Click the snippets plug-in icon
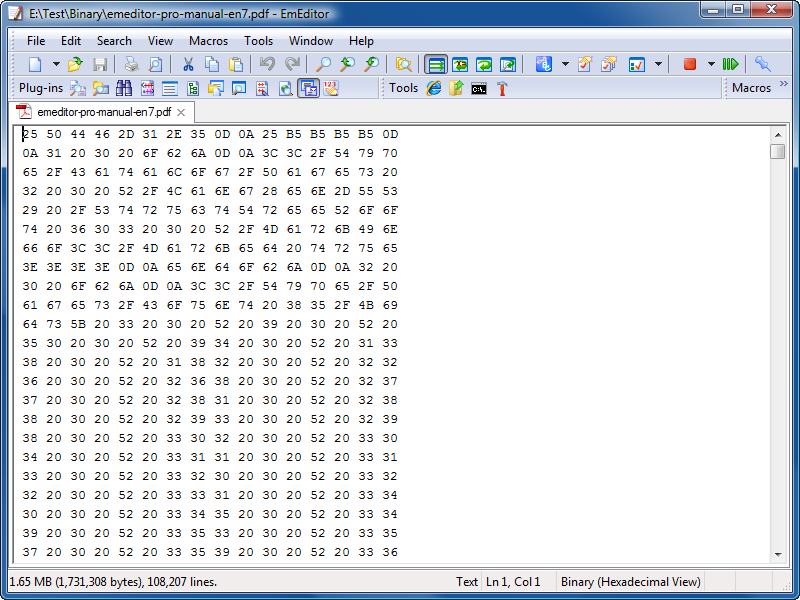Image resolution: width=800 pixels, height=600 pixels. [262, 88]
